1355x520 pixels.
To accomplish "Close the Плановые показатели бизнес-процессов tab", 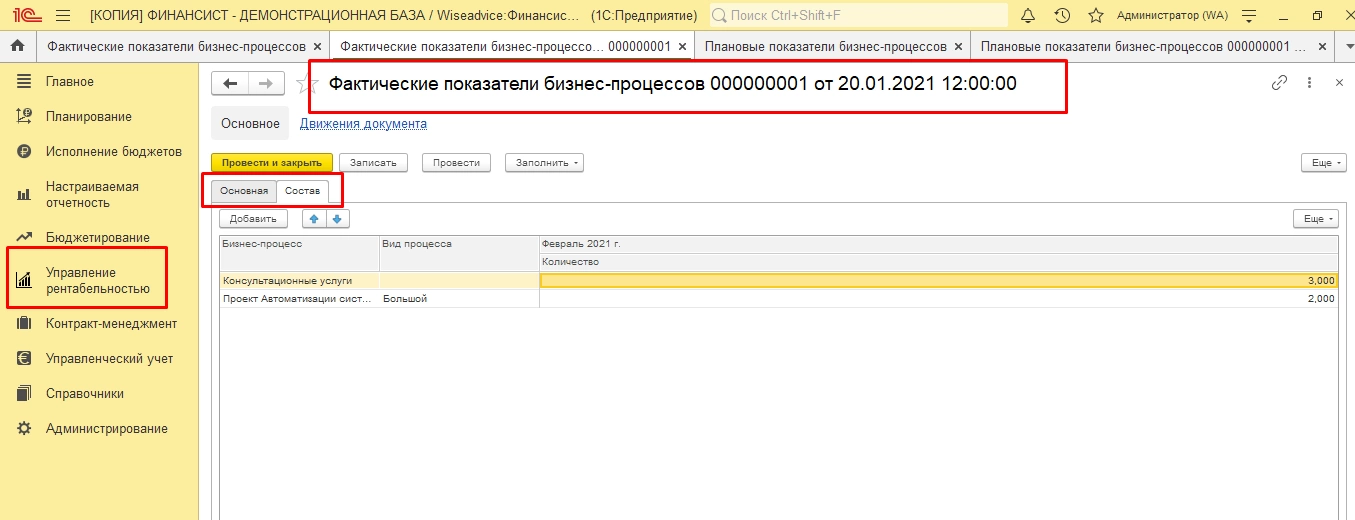I will (x=958, y=47).
